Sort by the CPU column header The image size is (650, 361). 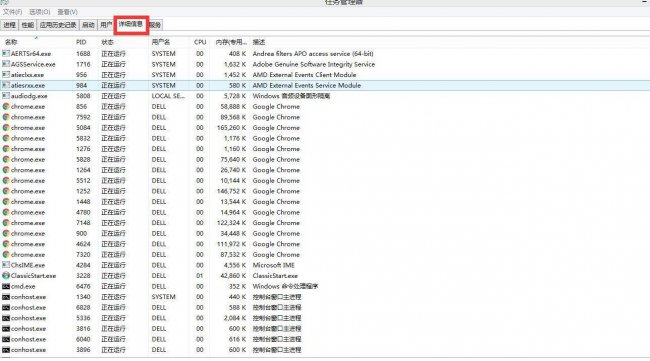pos(200,42)
